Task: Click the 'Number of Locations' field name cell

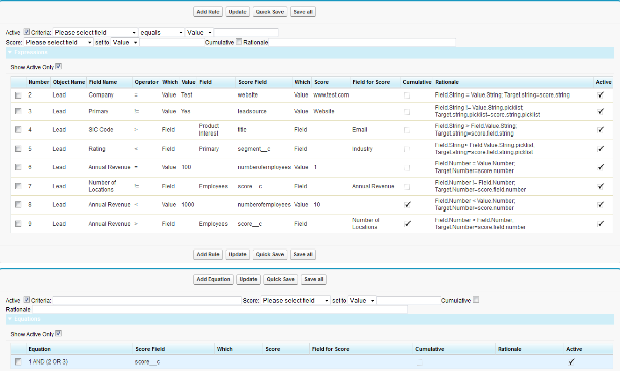Action: [x=102, y=186]
